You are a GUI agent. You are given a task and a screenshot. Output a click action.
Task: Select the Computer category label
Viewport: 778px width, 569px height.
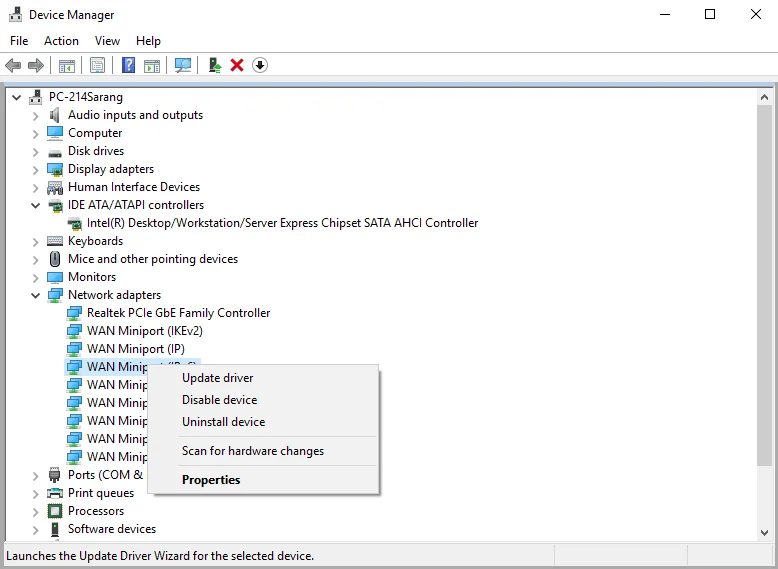coord(95,133)
